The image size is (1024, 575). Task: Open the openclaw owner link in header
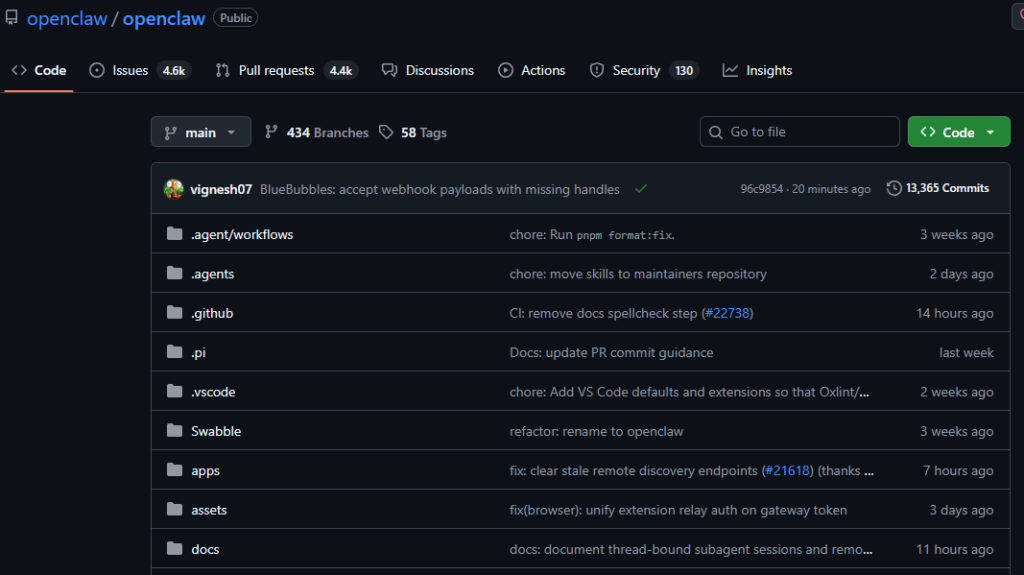(x=66, y=19)
